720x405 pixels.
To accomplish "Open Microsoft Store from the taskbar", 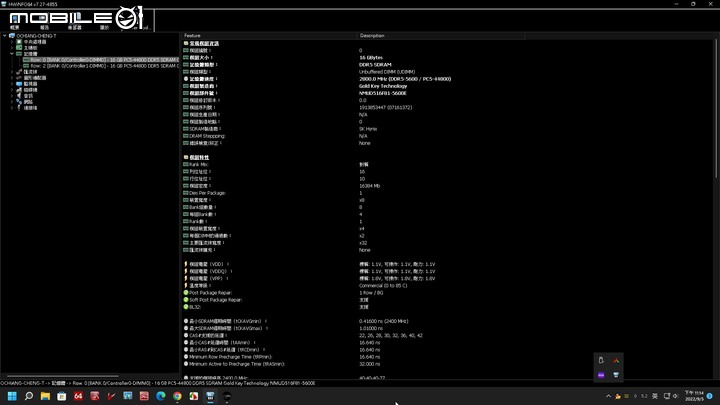I will click(x=62, y=396).
